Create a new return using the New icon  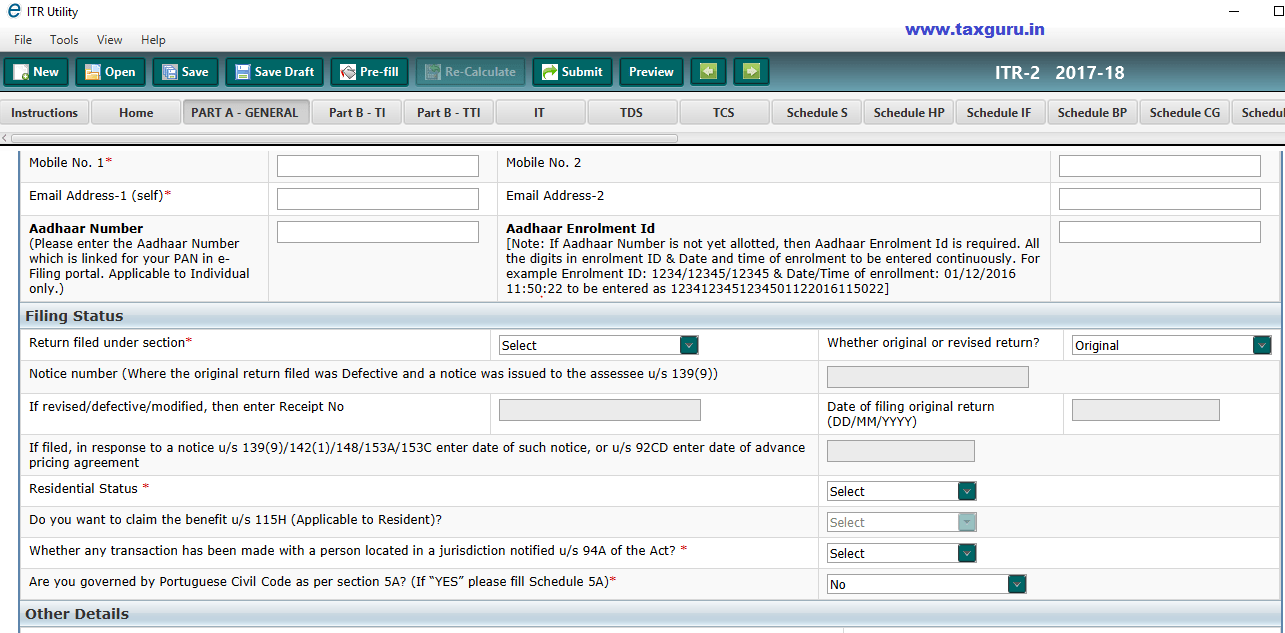coord(36,71)
